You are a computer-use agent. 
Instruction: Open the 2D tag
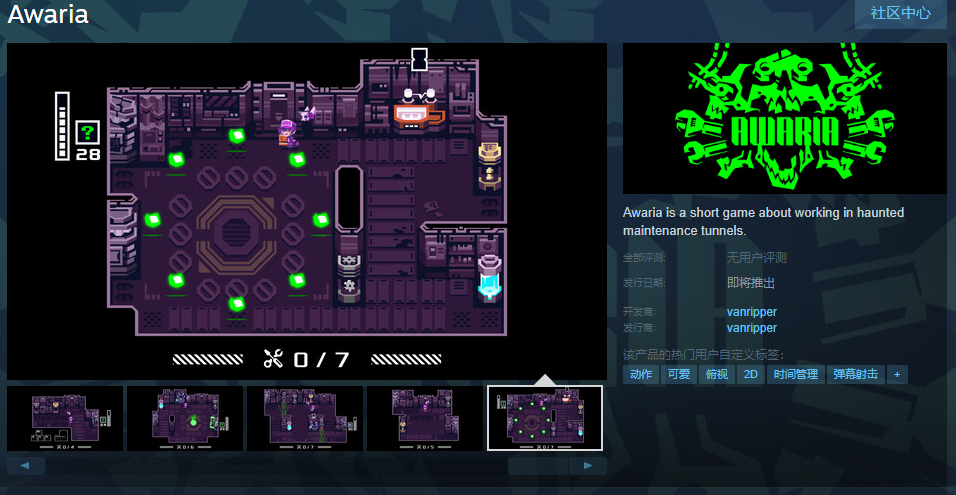click(749, 374)
